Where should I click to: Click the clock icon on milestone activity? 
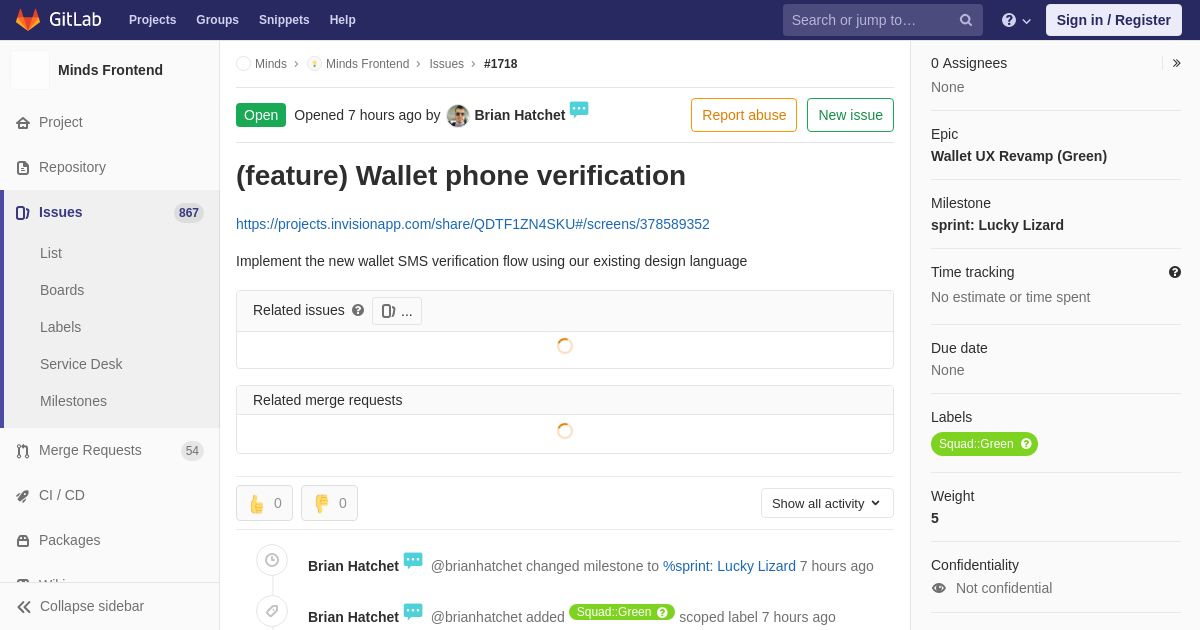pos(272,560)
